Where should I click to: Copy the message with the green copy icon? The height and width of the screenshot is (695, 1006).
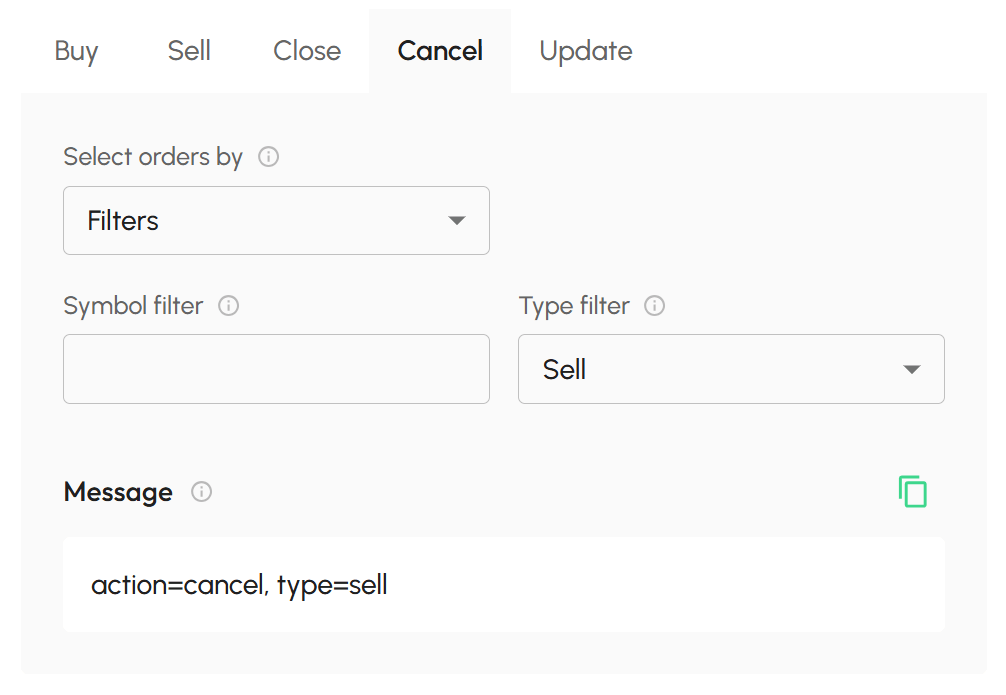[x=912, y=492]
